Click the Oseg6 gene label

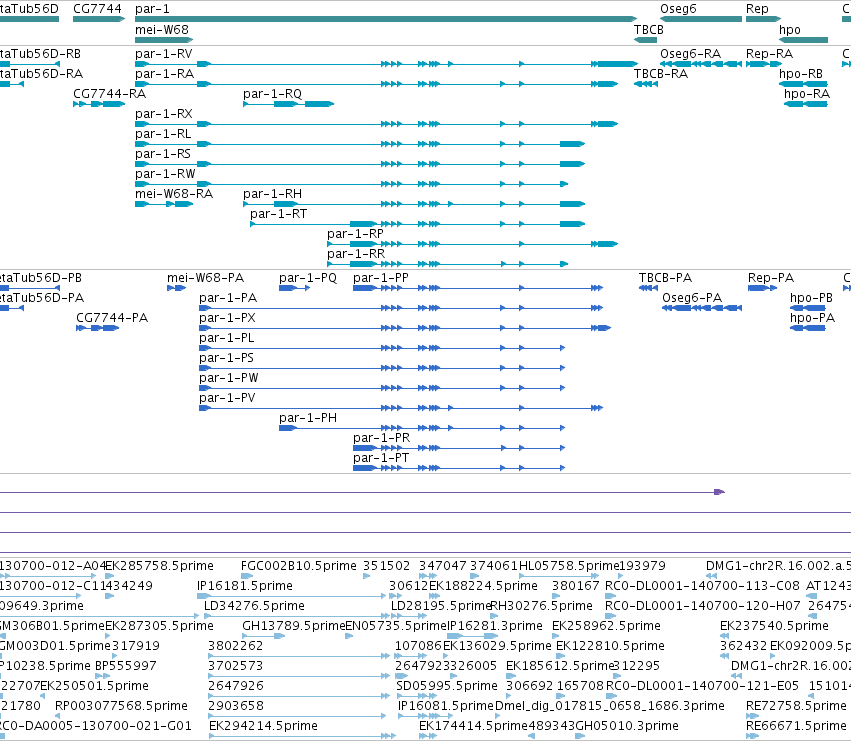pyautogui.click(x=678, y=9)
